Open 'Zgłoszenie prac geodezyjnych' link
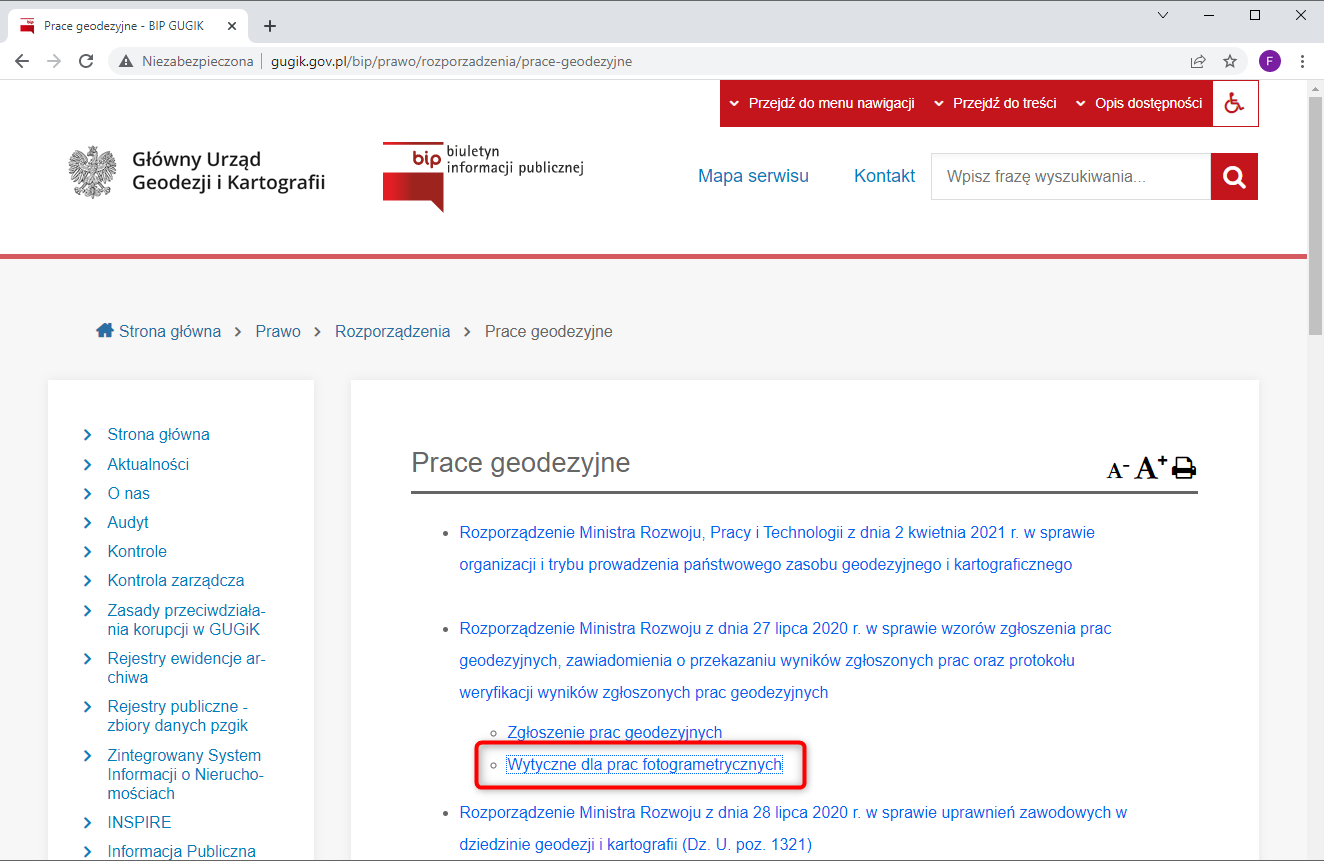 pos(615,732)
